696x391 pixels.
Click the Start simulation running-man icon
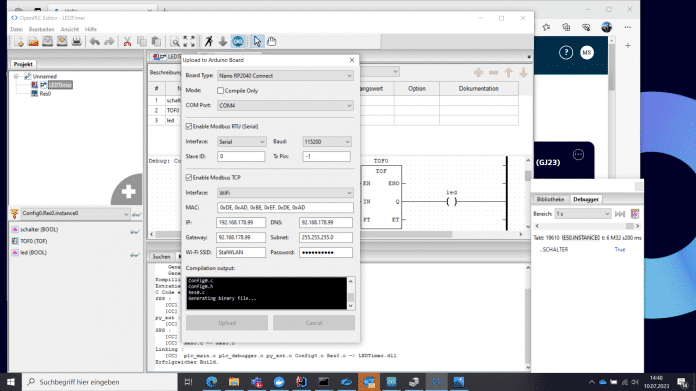click(209, 42)
